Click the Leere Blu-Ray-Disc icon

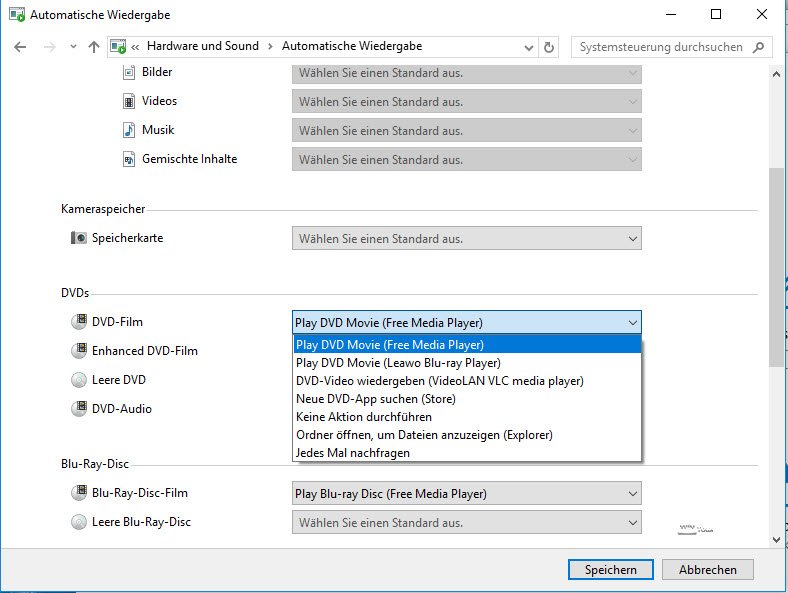pos(79,522)
